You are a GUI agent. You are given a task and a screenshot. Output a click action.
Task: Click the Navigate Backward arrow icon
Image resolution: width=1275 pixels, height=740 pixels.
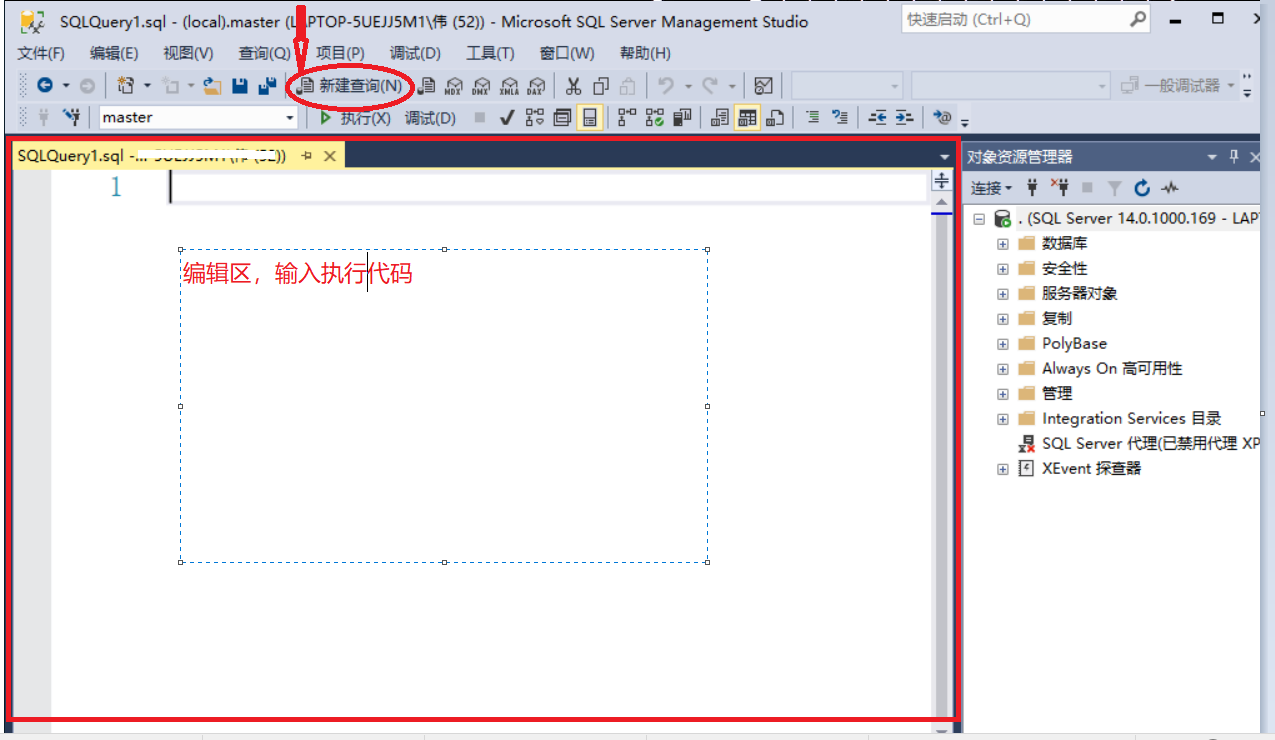(x=45, y=86)
